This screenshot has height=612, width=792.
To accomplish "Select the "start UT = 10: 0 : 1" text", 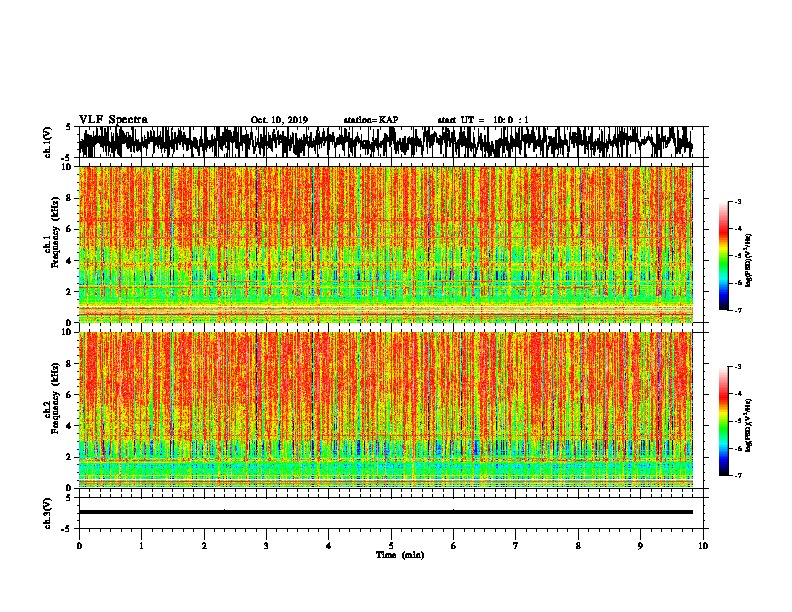I will coord(483,120).
